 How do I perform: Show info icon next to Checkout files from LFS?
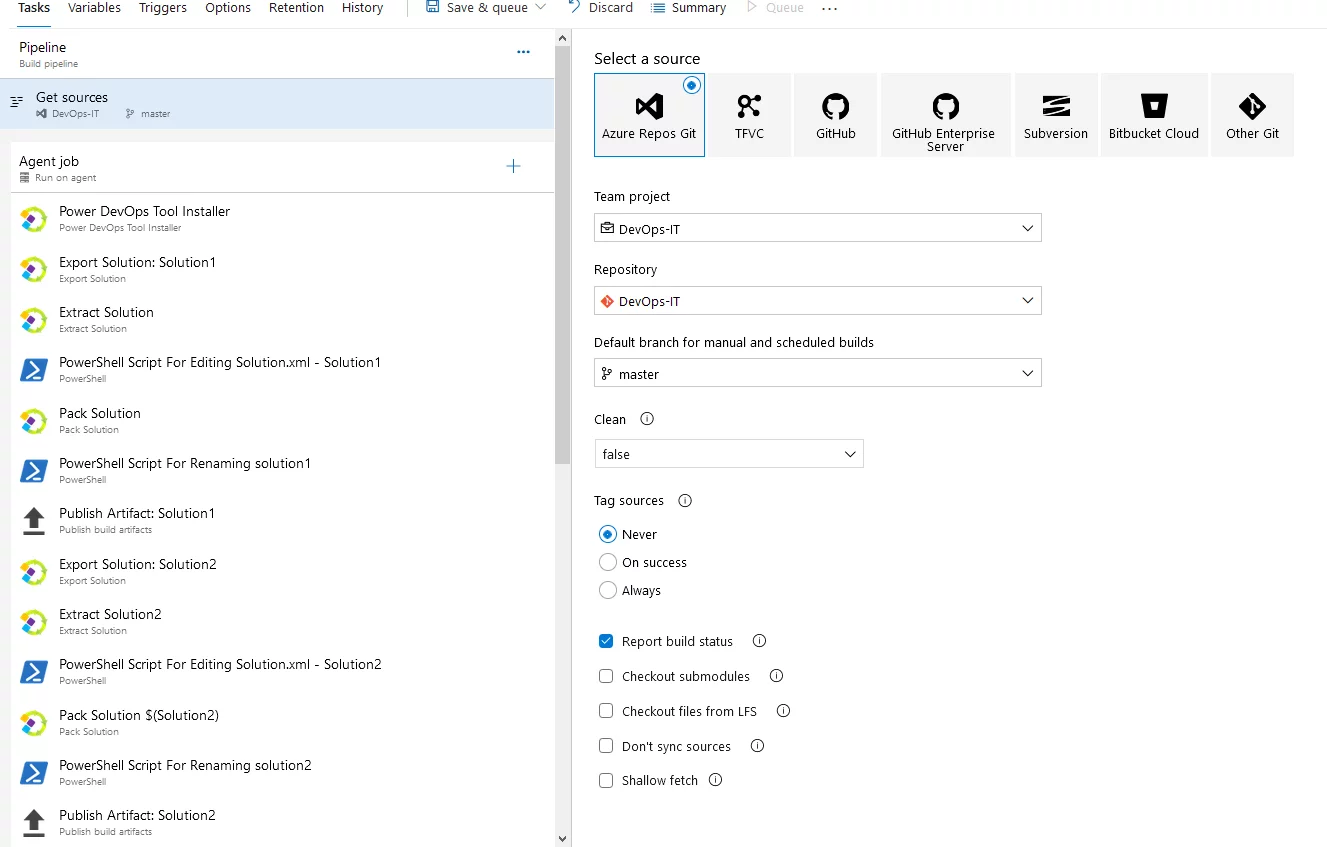tap(783, 711)
